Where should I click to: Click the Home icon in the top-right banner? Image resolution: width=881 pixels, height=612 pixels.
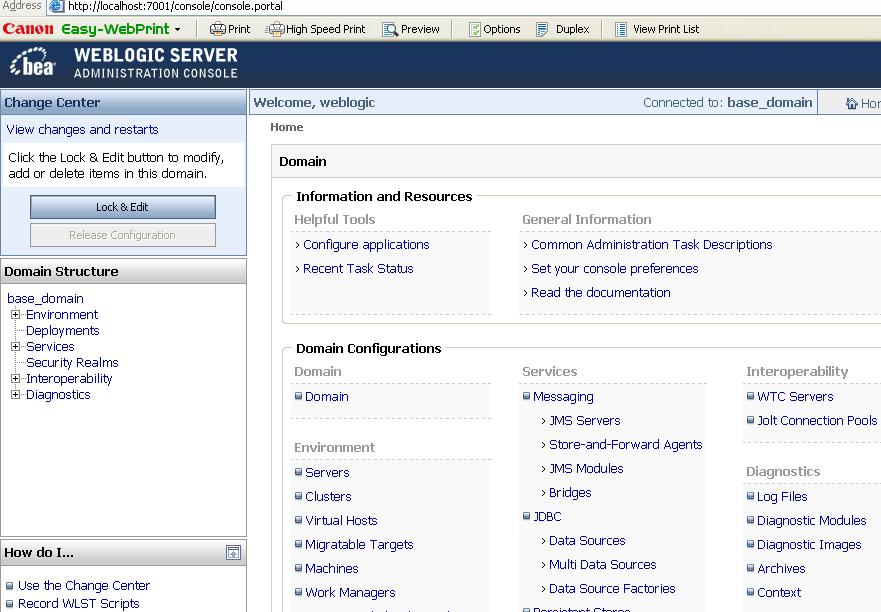[x=852, y=103]
